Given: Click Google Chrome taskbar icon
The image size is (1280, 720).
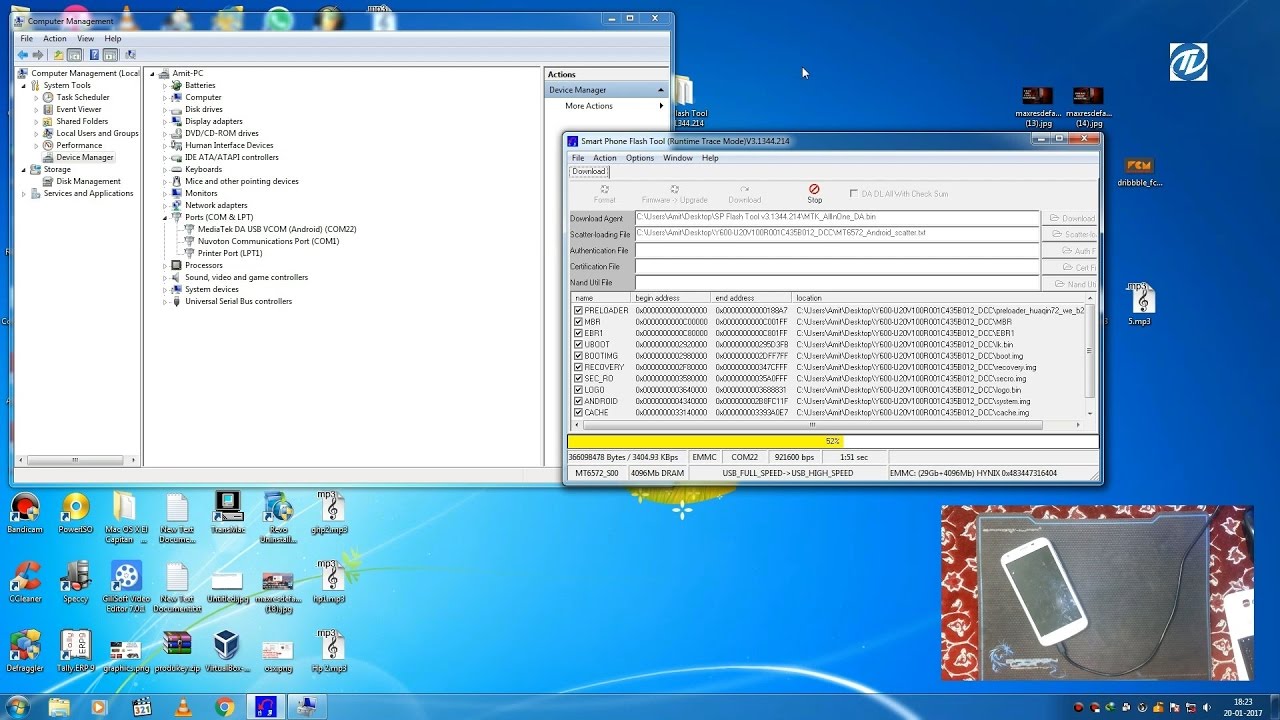Looking at the screenshot, I should [225, 707].
